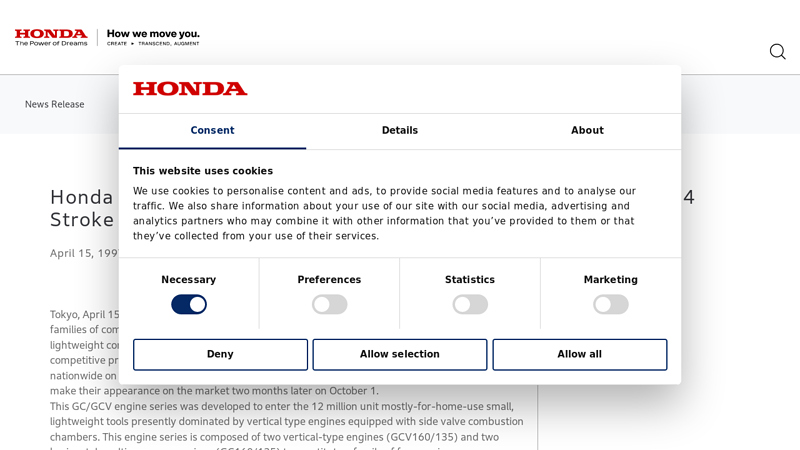Click the red Honda logo in cookie dialog

[190, 89]
